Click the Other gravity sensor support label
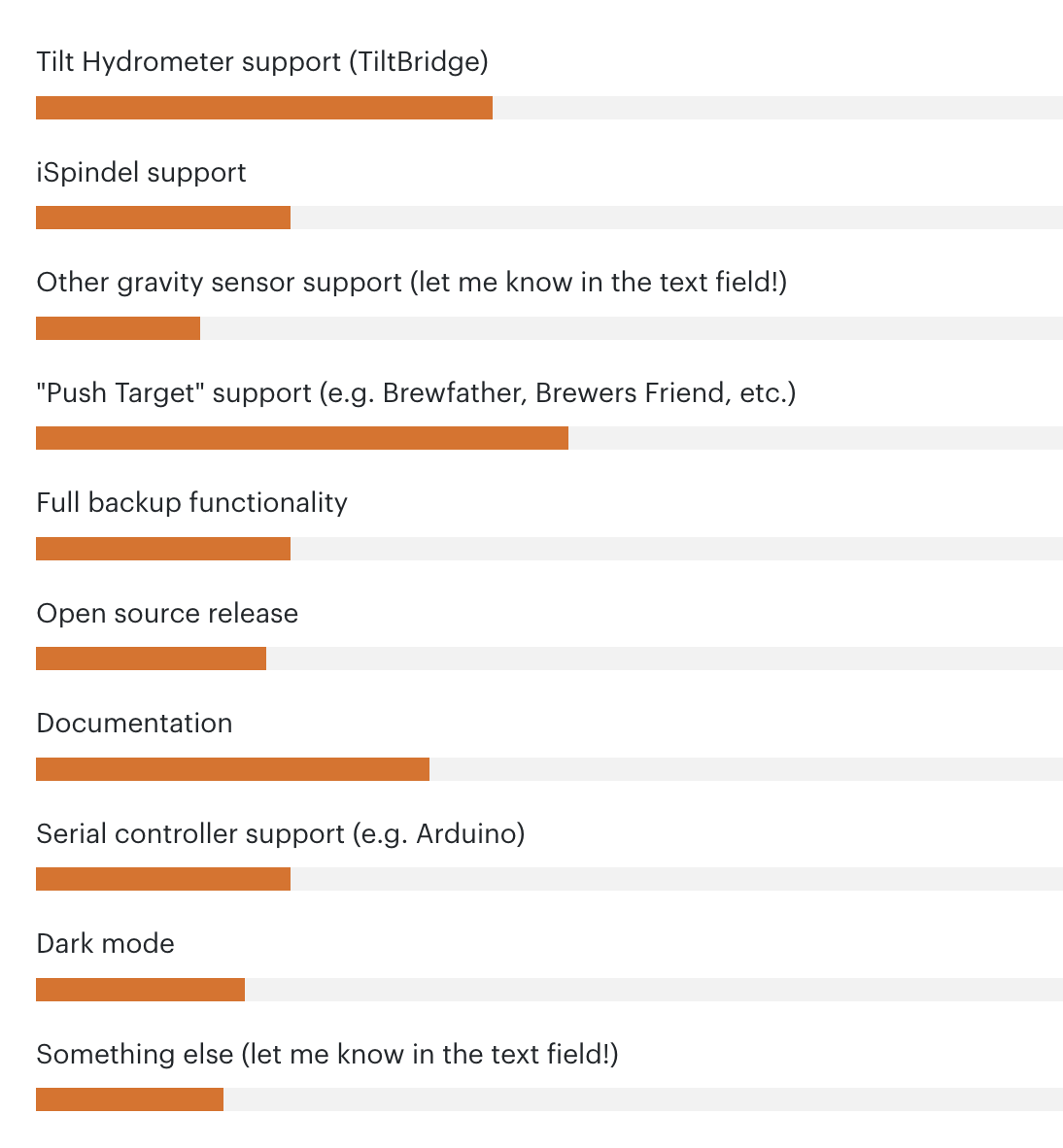This screenshot has height=1148, width=1063. point(412,283)
